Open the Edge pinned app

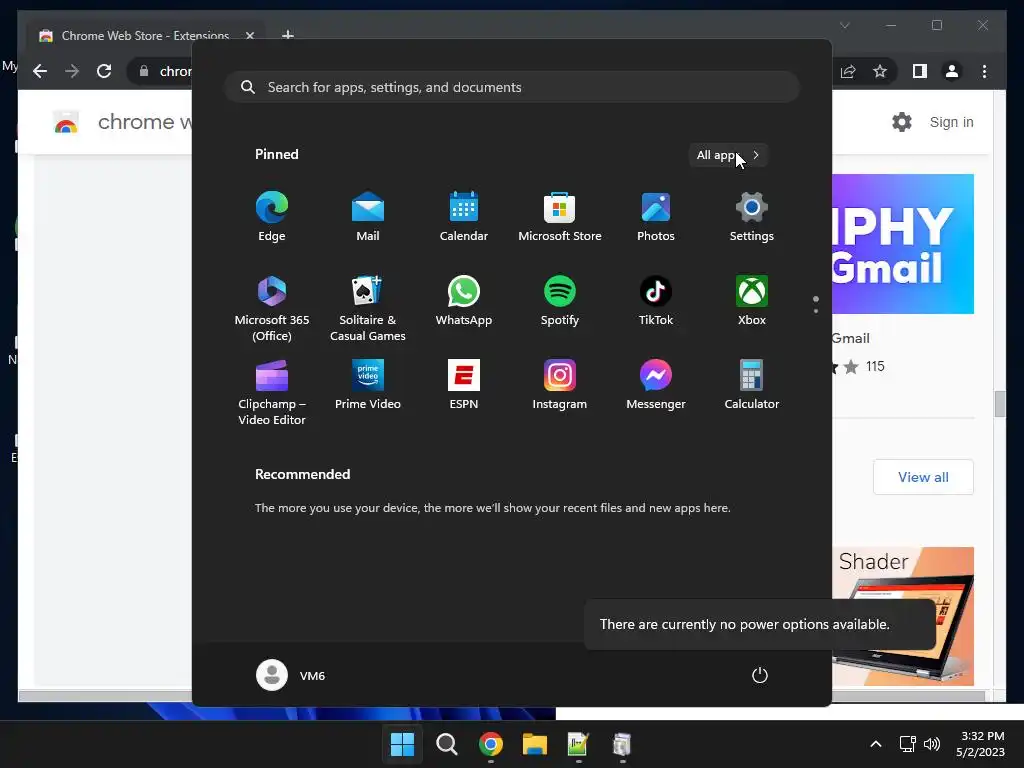pos(272,216)
